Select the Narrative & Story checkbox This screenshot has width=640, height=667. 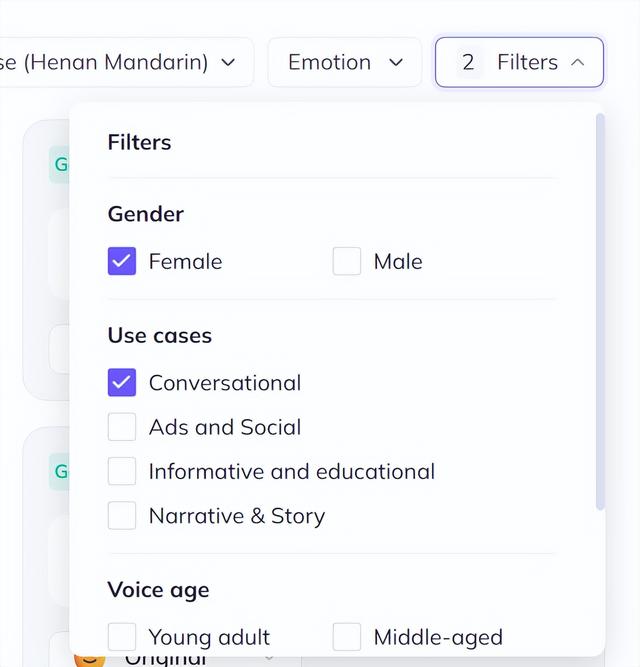(x=122, y=516)
